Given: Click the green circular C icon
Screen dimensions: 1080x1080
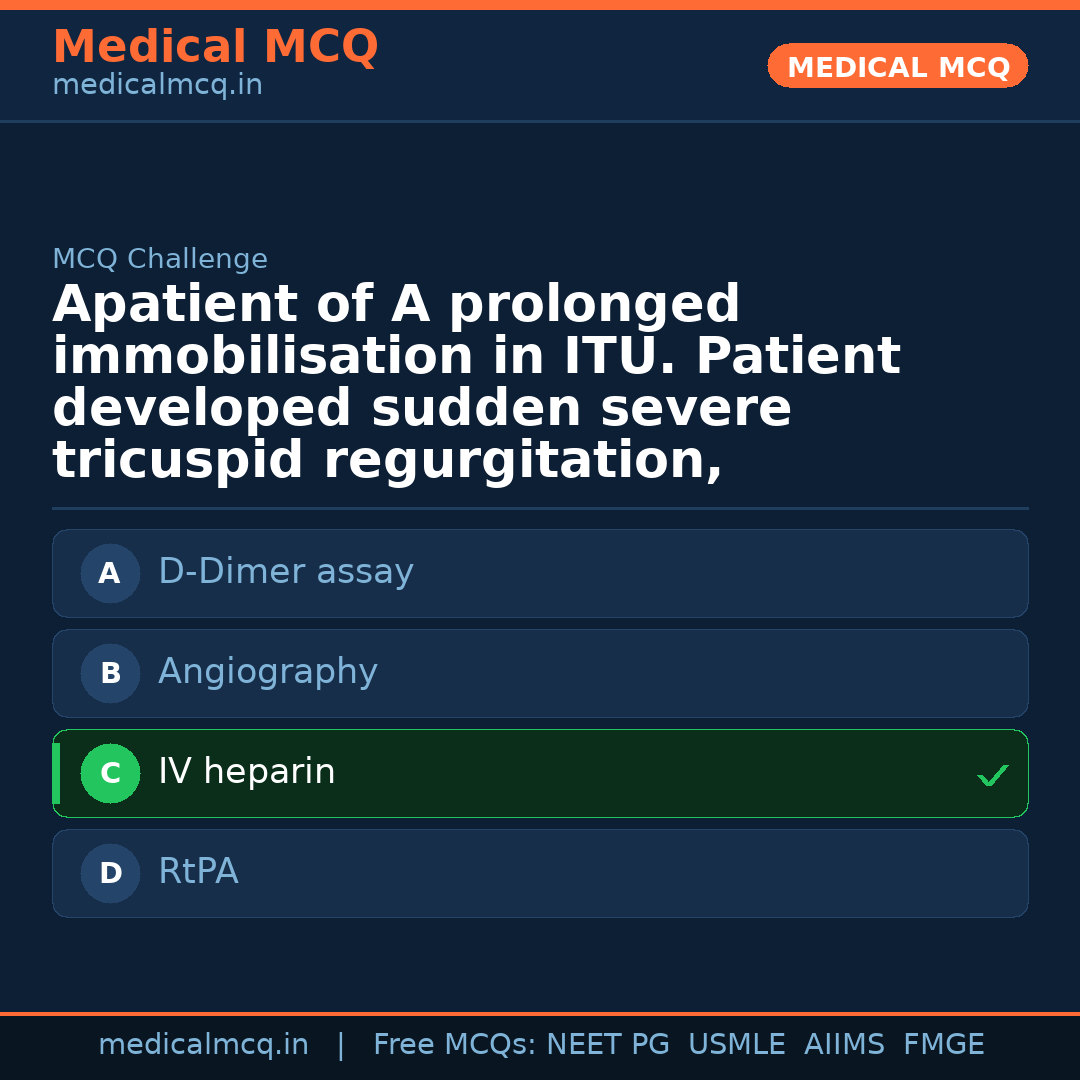Looking at the screenshot, I should click(110, 773).
